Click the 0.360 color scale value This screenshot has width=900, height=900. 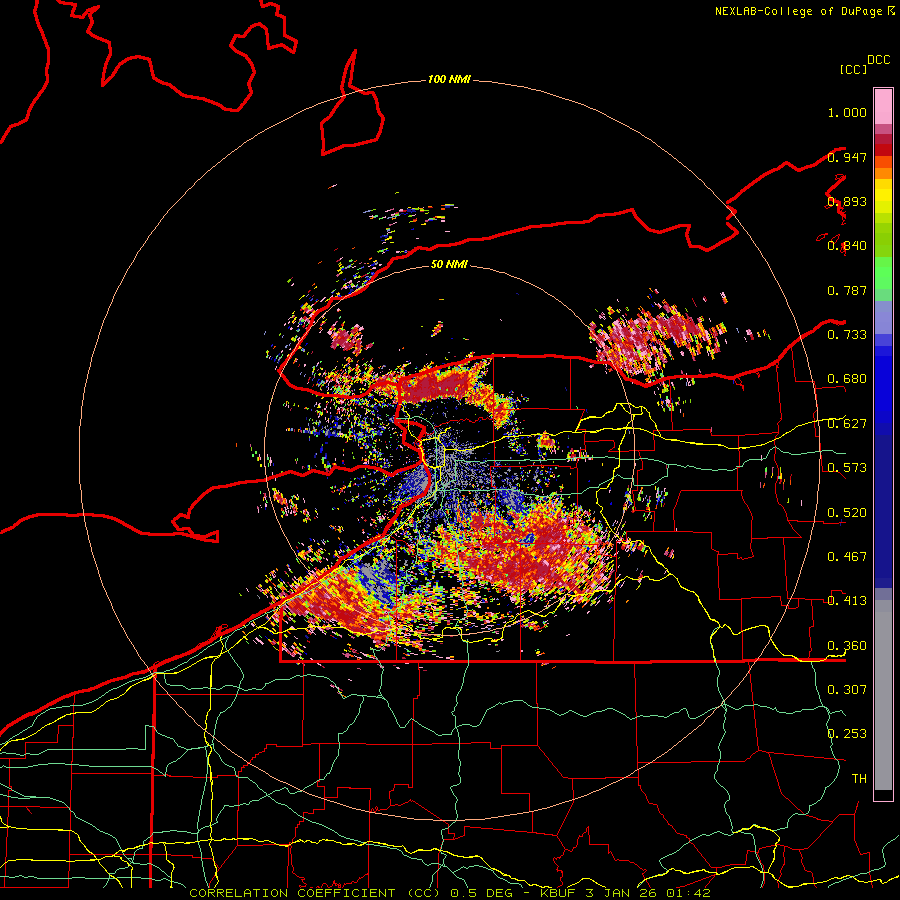click(847, 646)
